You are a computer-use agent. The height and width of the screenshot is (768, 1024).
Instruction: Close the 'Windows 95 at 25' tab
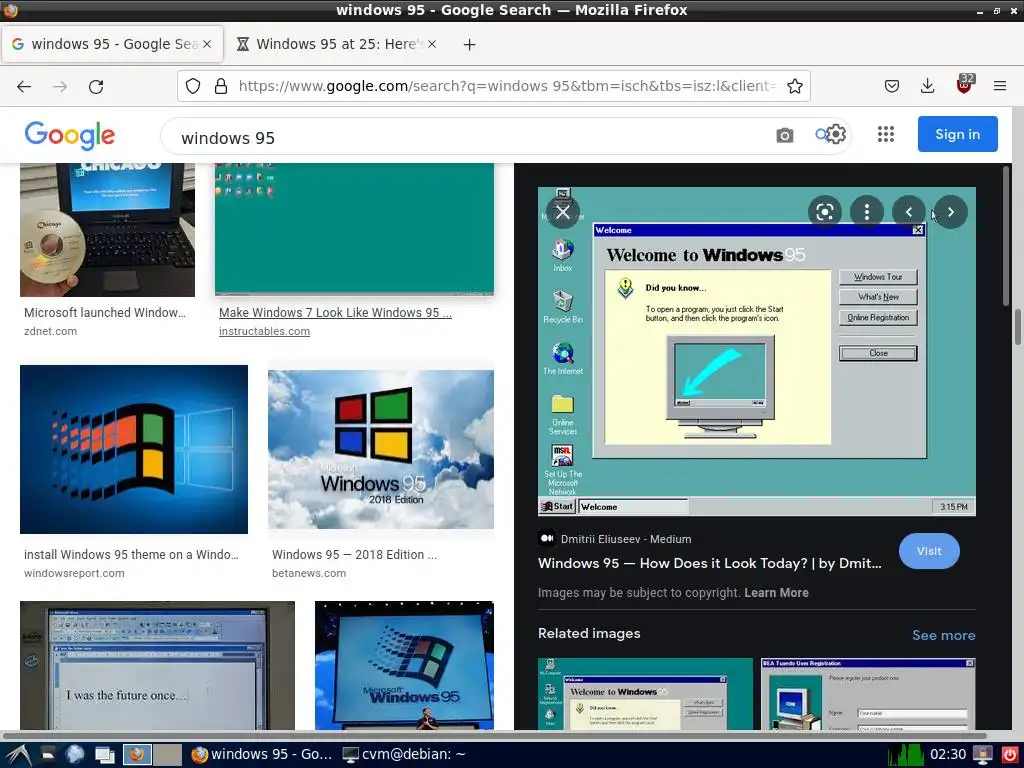pyautogui.click(x=432, y=44)
